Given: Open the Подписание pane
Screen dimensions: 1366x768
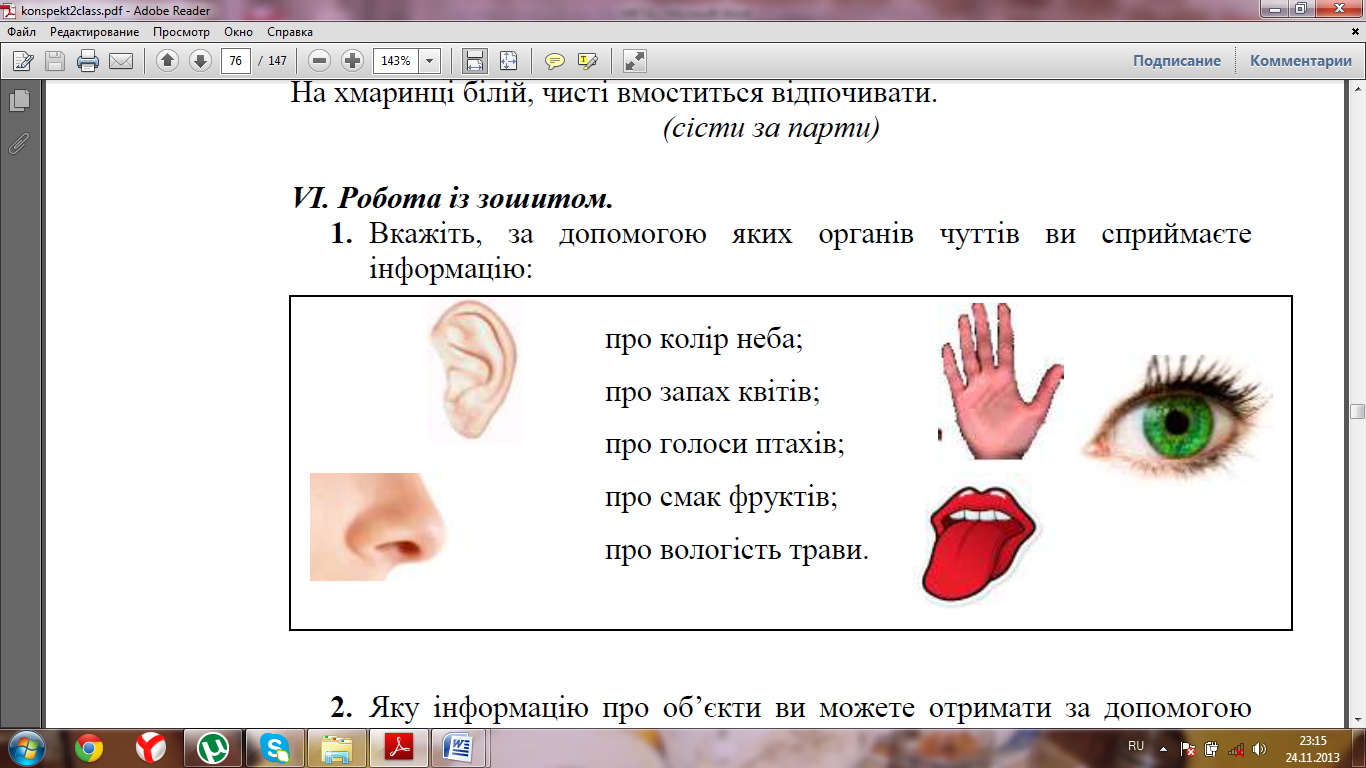Looking at the screenshot, I should click(1177, 61).
